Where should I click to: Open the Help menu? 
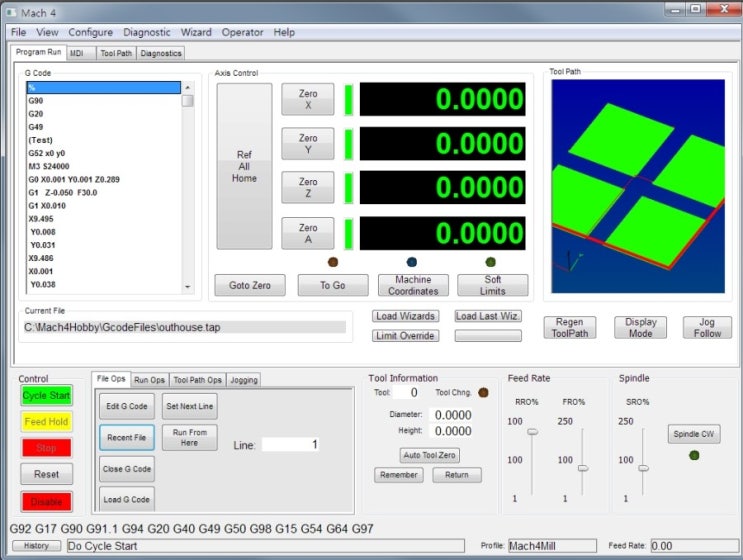pos(284,32)
